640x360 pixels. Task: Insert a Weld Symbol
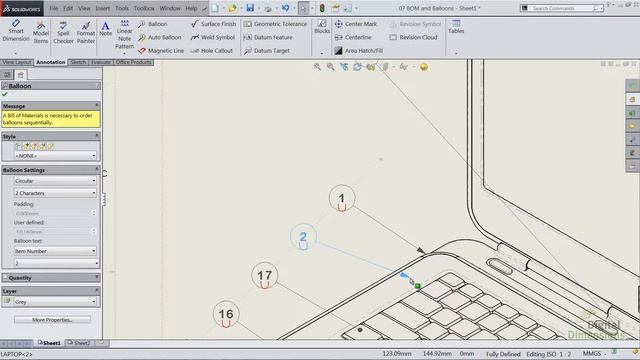tap(213, 37)
